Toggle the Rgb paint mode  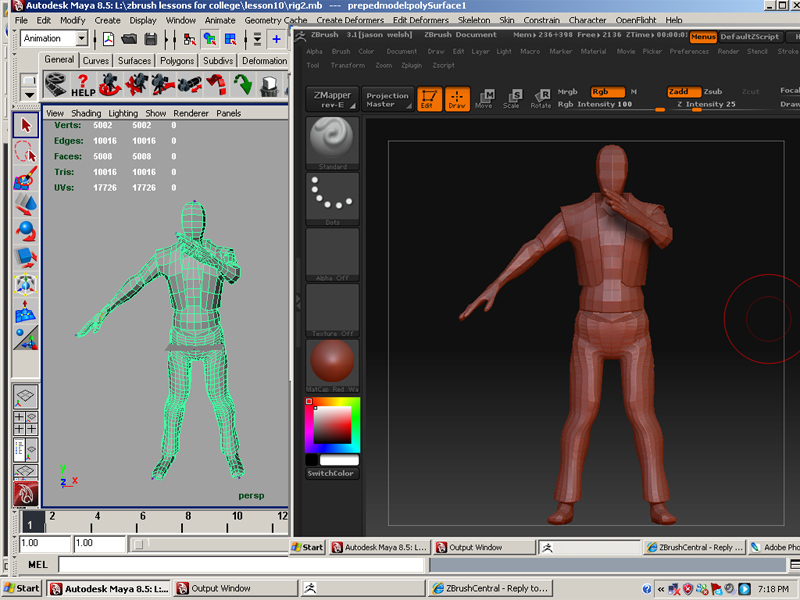tap(607, 91)
